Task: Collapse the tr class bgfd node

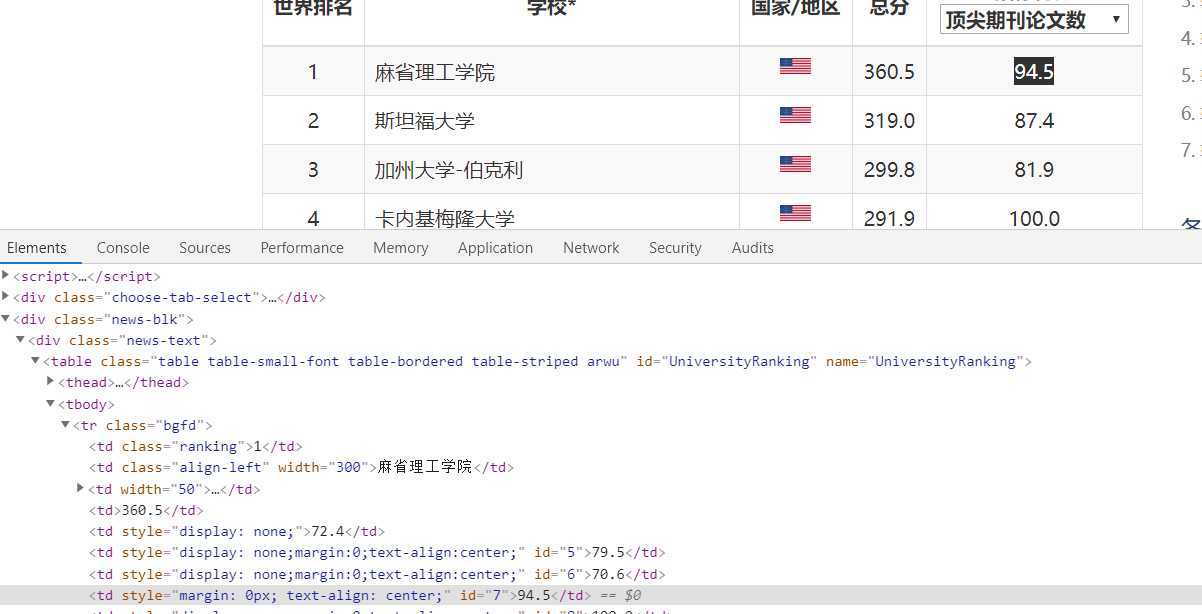Action: (65, 425)
